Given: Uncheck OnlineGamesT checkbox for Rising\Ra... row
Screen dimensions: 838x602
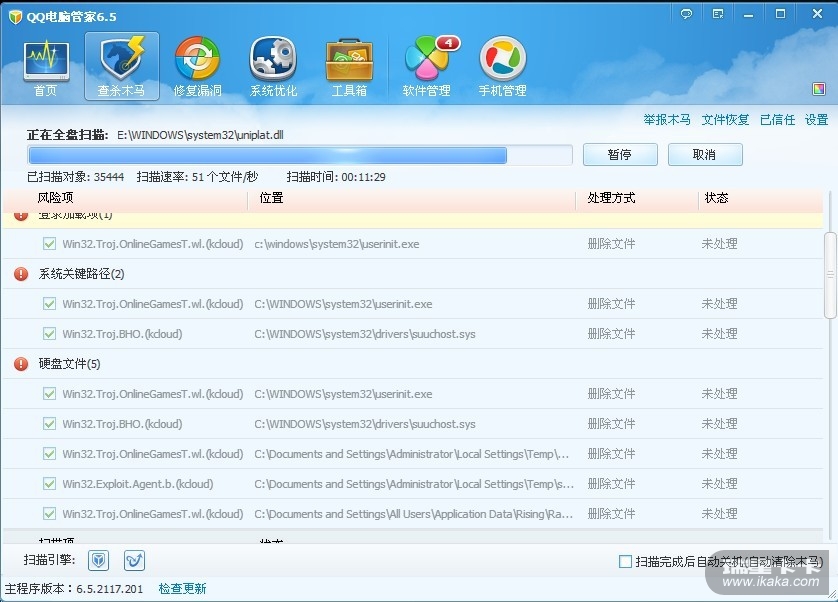Looking at the screenshot, I should 49,514.
